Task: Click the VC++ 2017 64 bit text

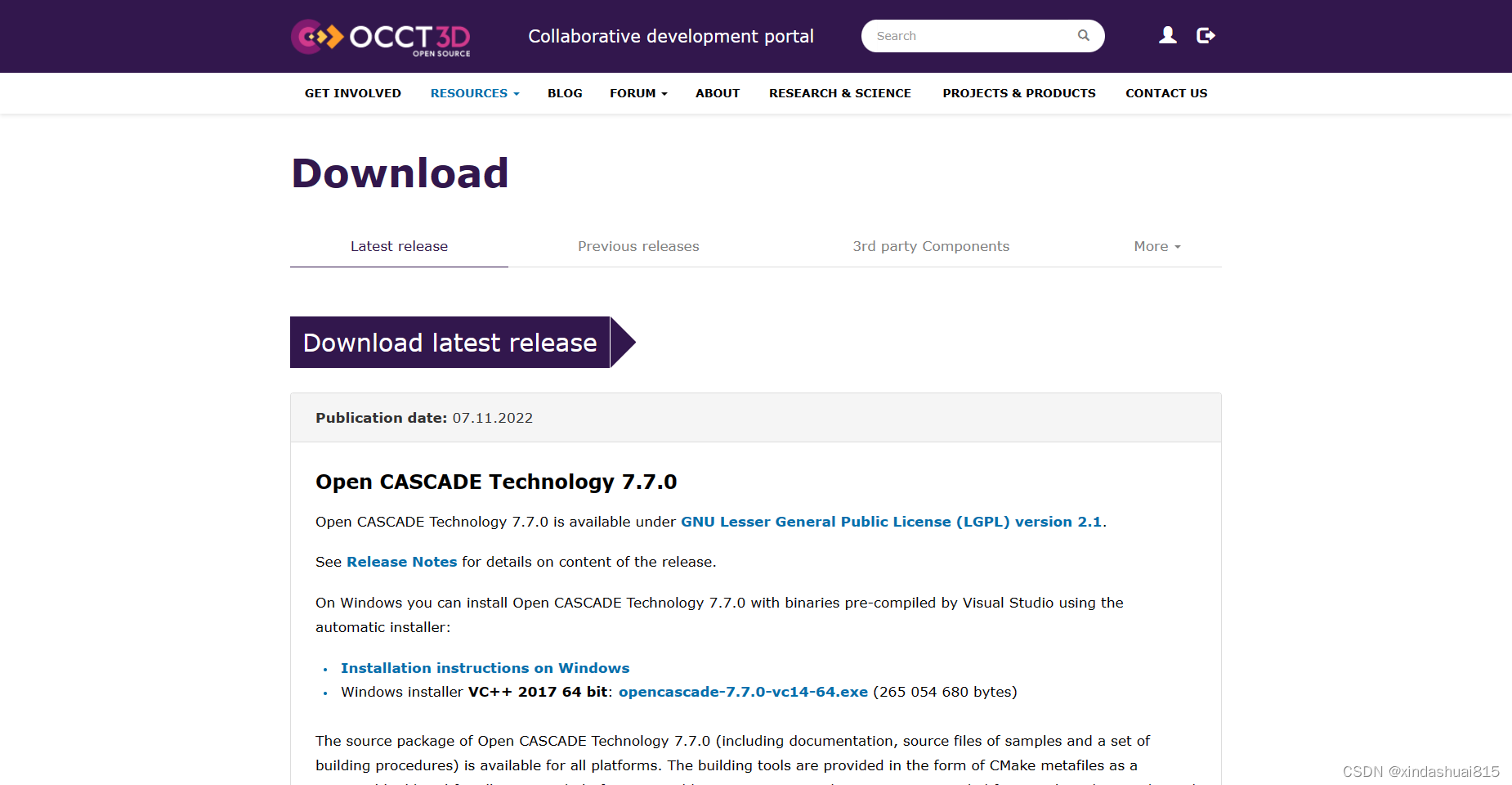Action: [x=538, y=692]
